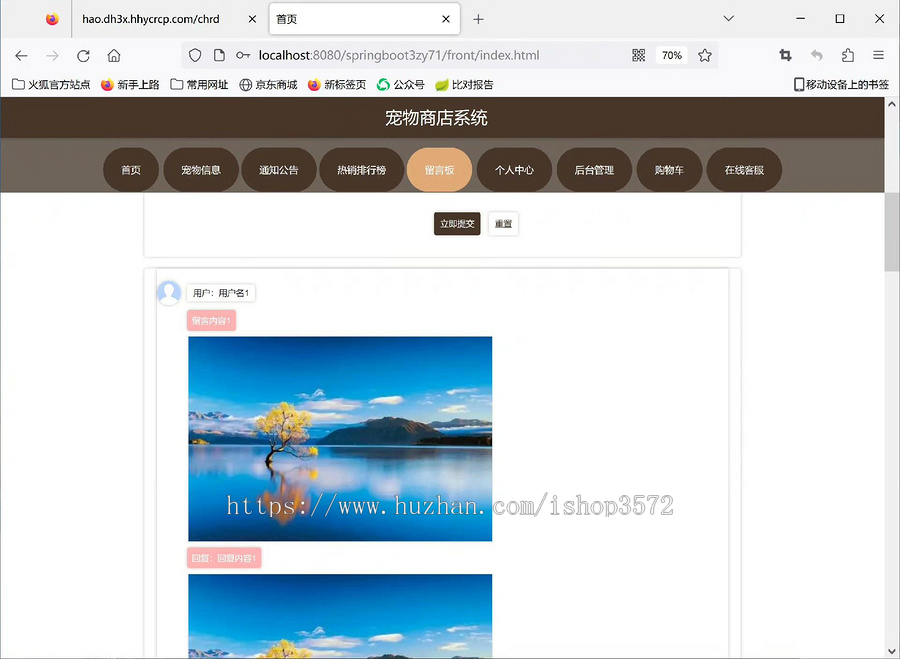Click the page scrollbar down arrow
The width and height of the screenshot is (900, 659).
(x=891, y=652)
